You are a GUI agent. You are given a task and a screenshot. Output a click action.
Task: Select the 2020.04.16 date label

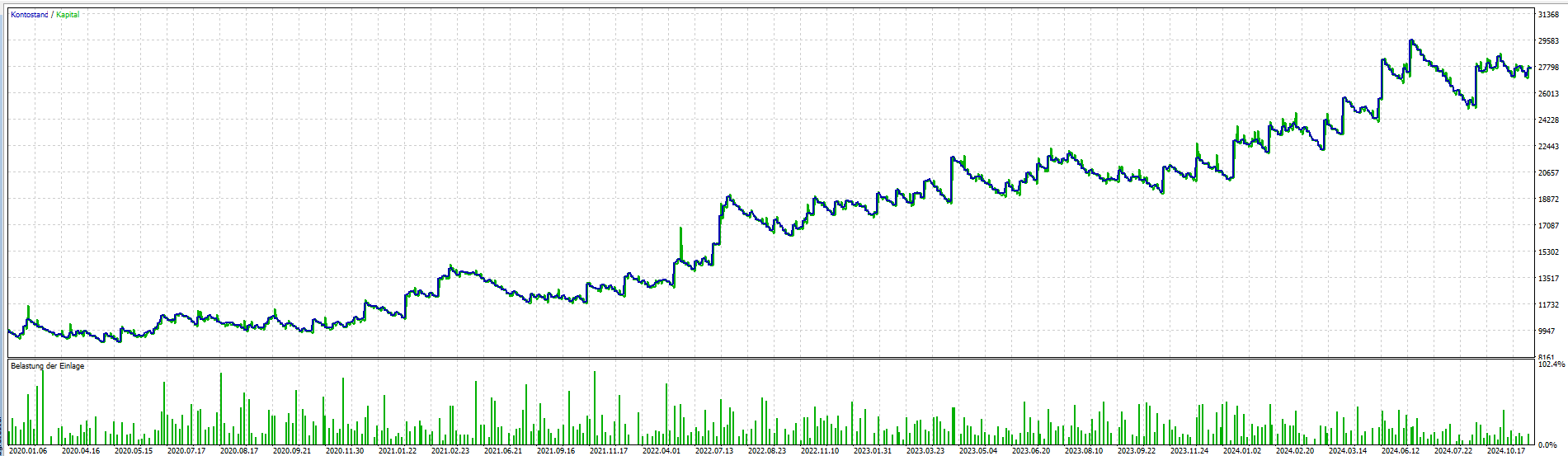pyautogui.click(x=81, y=451)
